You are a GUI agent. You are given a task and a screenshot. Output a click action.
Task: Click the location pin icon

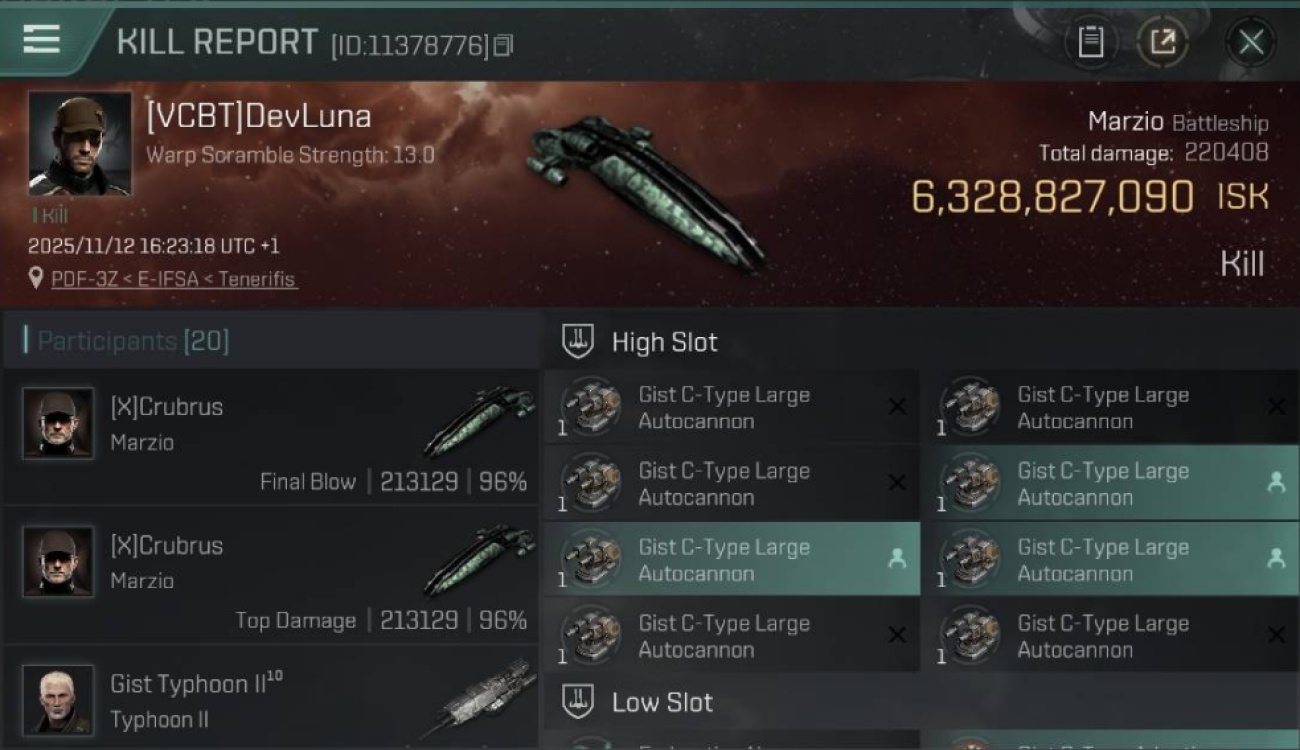pos(37,279)
